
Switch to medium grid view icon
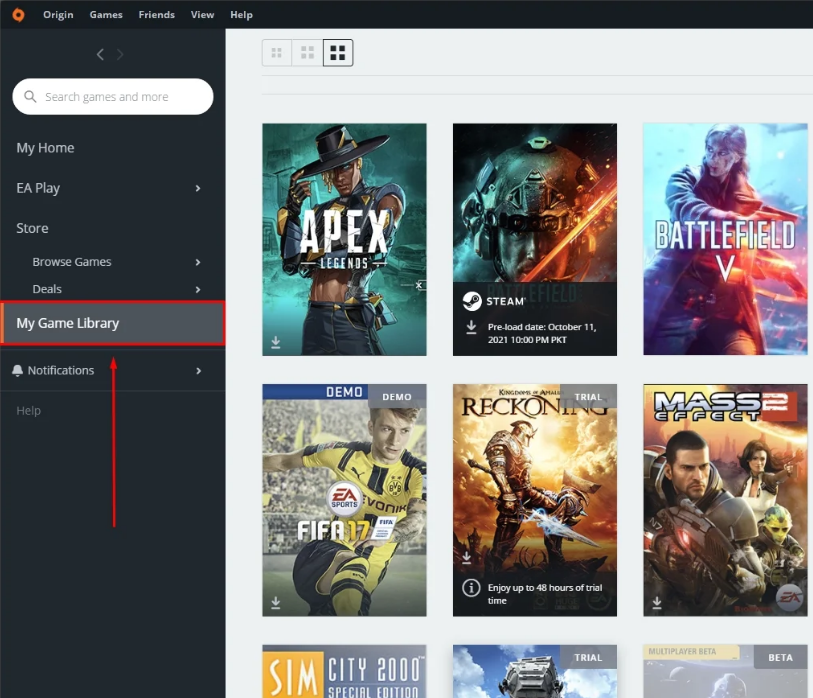click(308, 53)
